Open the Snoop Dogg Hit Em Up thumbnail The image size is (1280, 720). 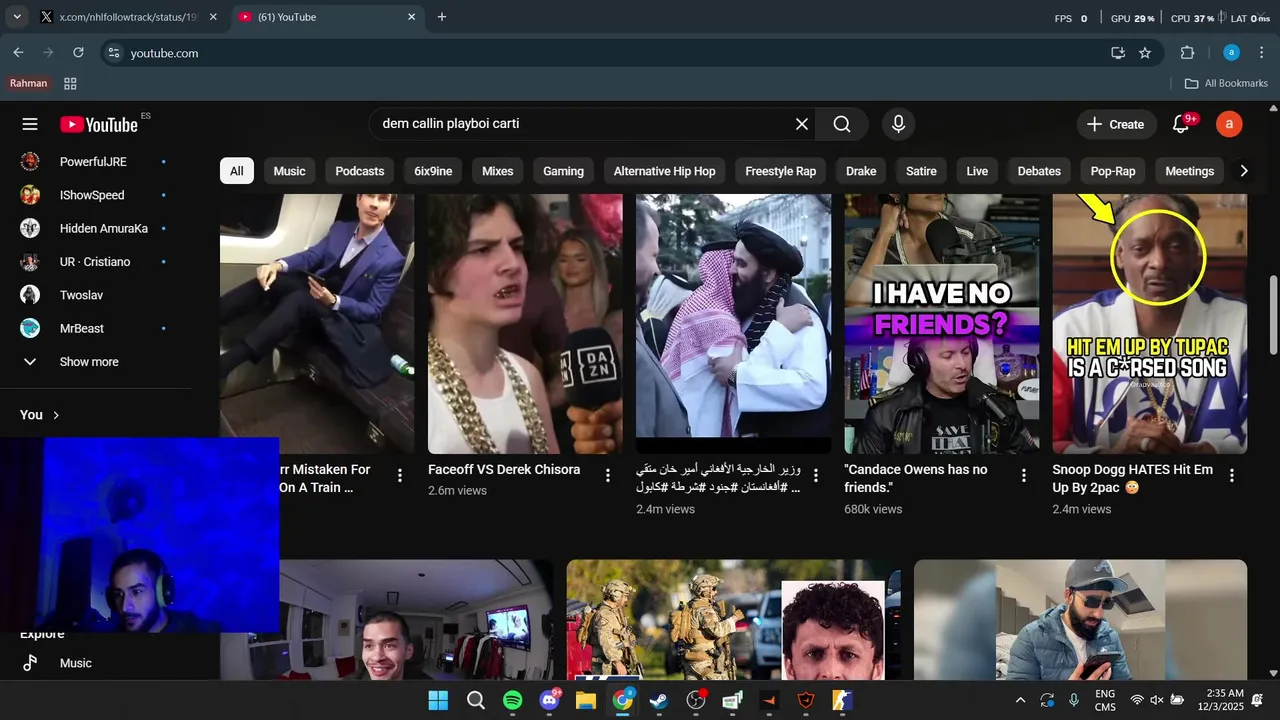[1149, 324]
